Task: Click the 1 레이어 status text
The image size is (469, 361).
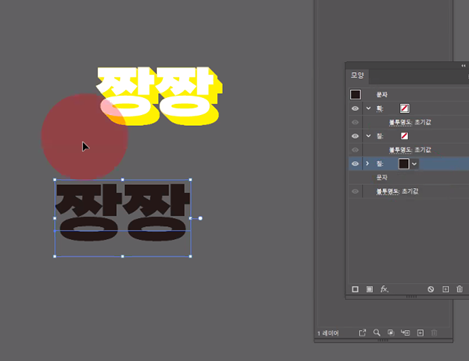Action: 328,333
